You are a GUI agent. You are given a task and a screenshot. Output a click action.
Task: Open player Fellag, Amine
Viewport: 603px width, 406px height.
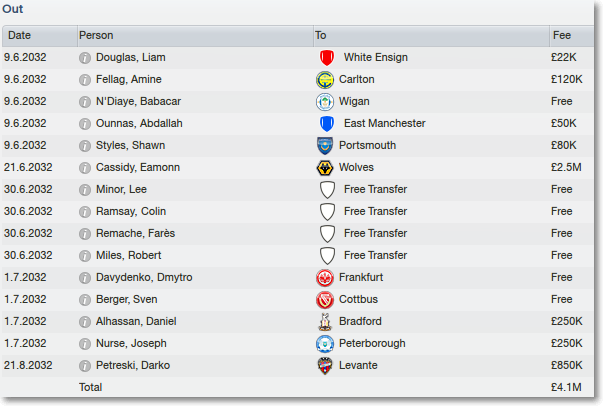point(128,80)
